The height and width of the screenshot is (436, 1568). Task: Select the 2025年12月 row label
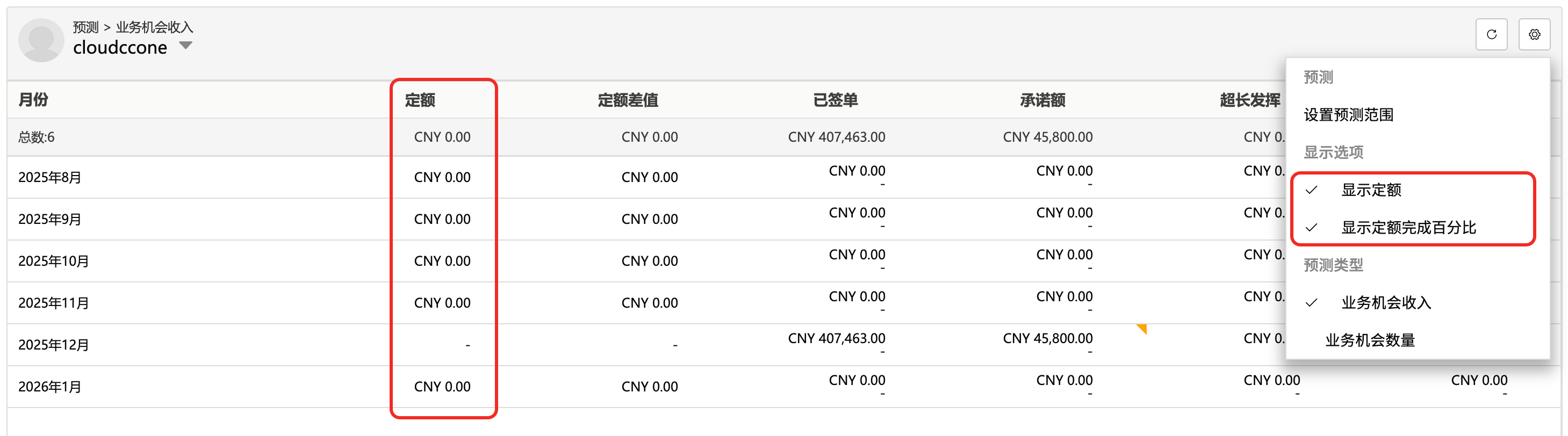[x=54, y=345]
